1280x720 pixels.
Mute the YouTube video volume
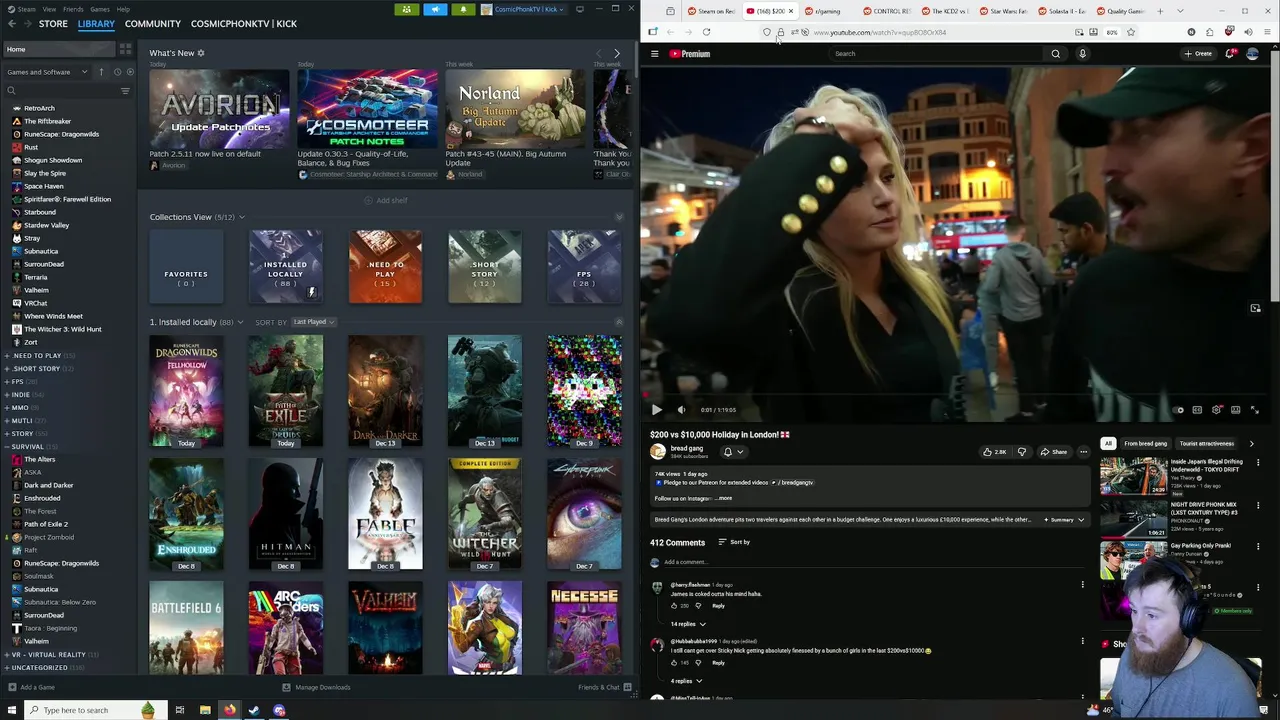coord(681,410)
